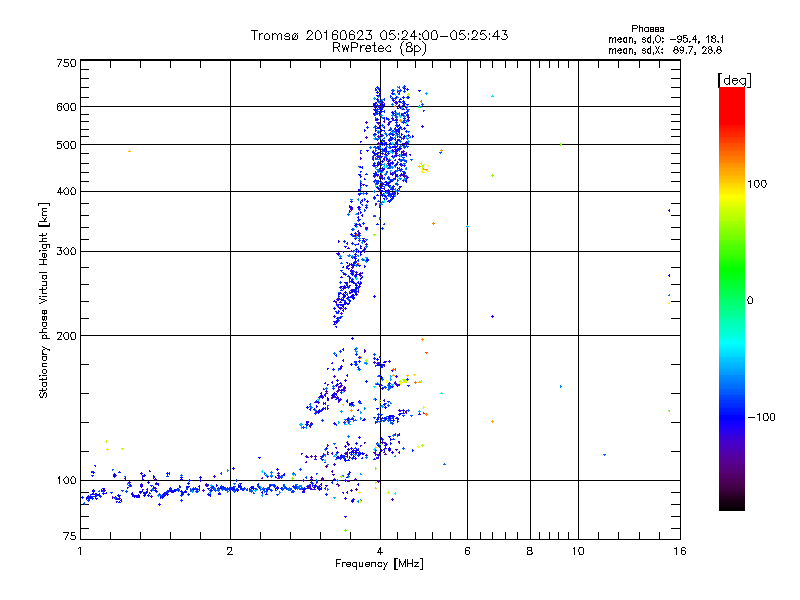The image size is (800, 600).
Task: Click the colorbar tick label '100'
Action: [x=757, y=184]
